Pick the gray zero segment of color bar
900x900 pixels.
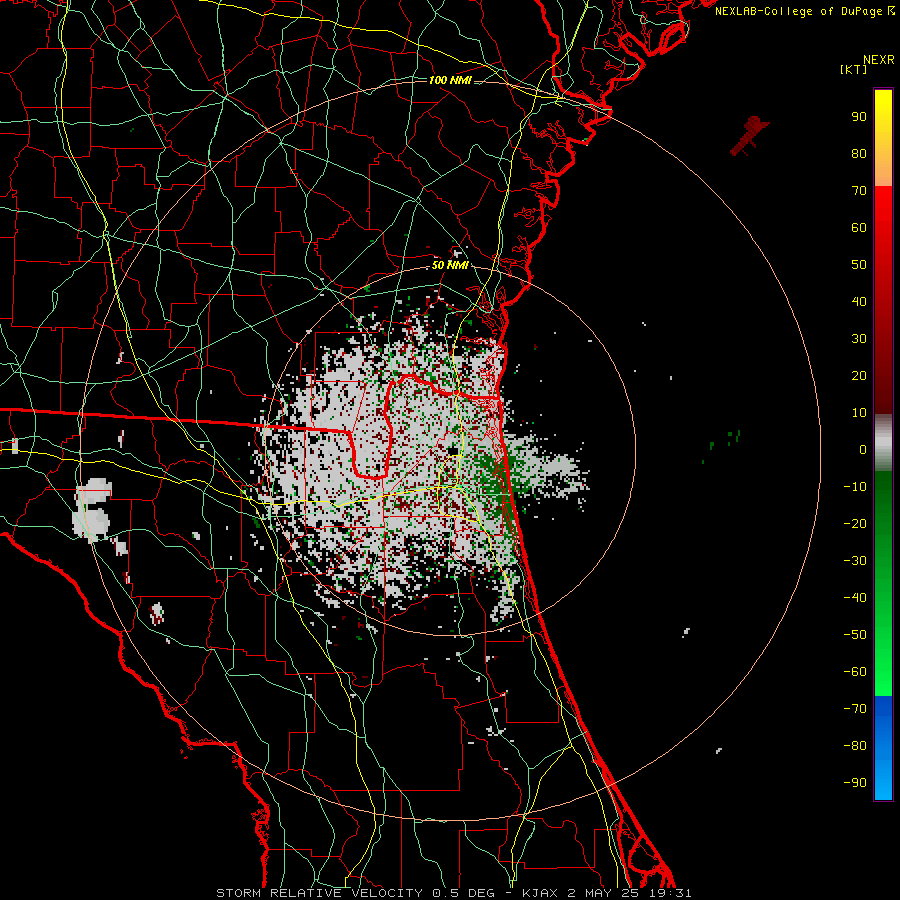click(x=883, y=443)
